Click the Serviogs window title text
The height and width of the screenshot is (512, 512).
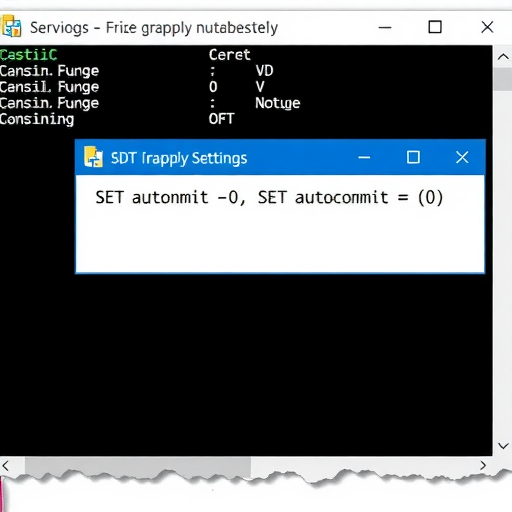point(154,28)
